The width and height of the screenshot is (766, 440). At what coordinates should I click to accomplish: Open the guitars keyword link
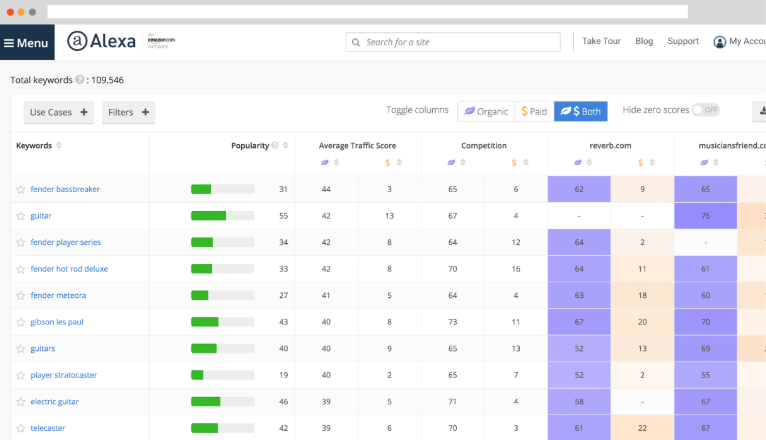click(x=43, y=348)
